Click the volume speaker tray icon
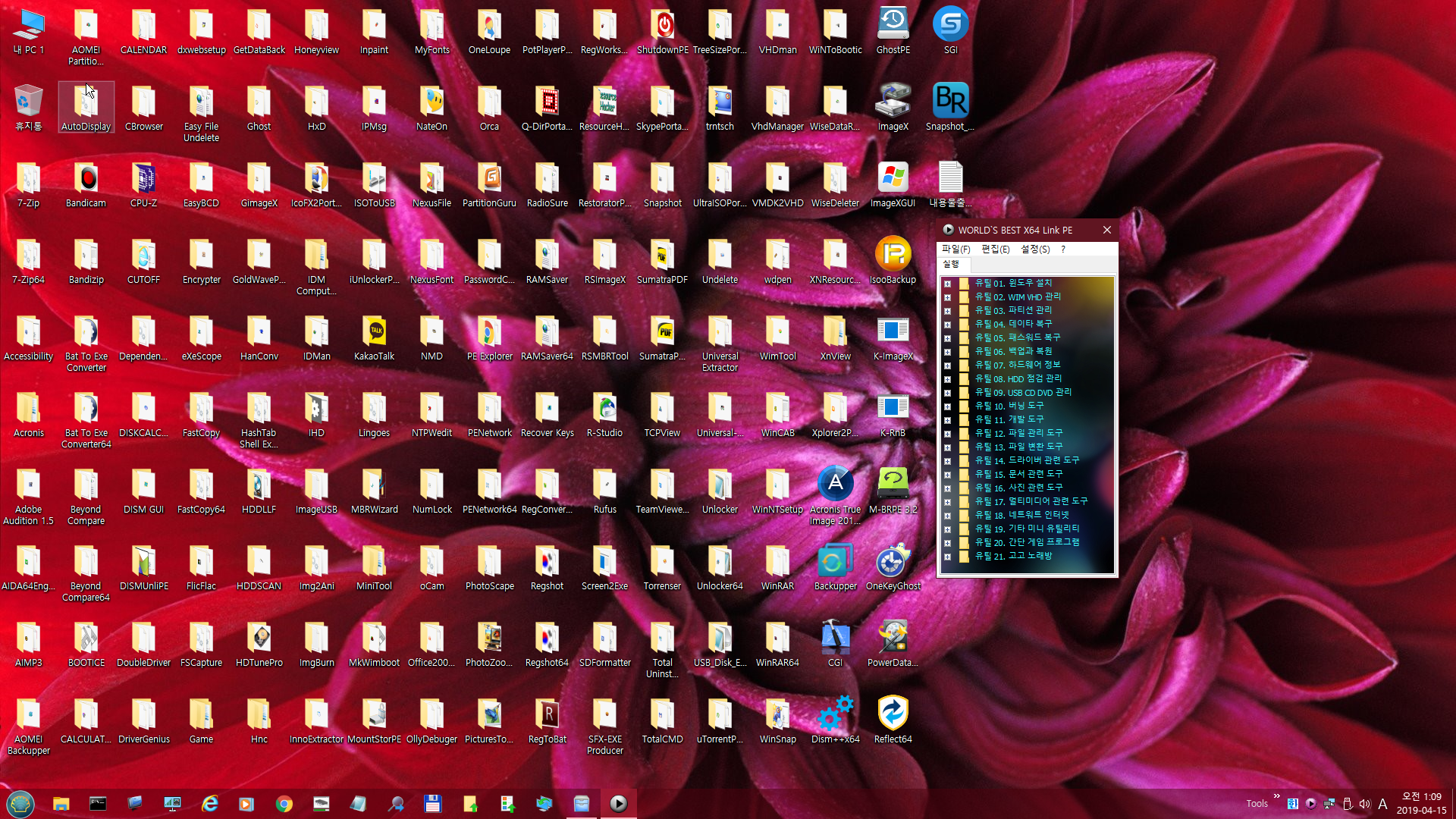Screen dimensions: 1456x819 (1365, 804)
